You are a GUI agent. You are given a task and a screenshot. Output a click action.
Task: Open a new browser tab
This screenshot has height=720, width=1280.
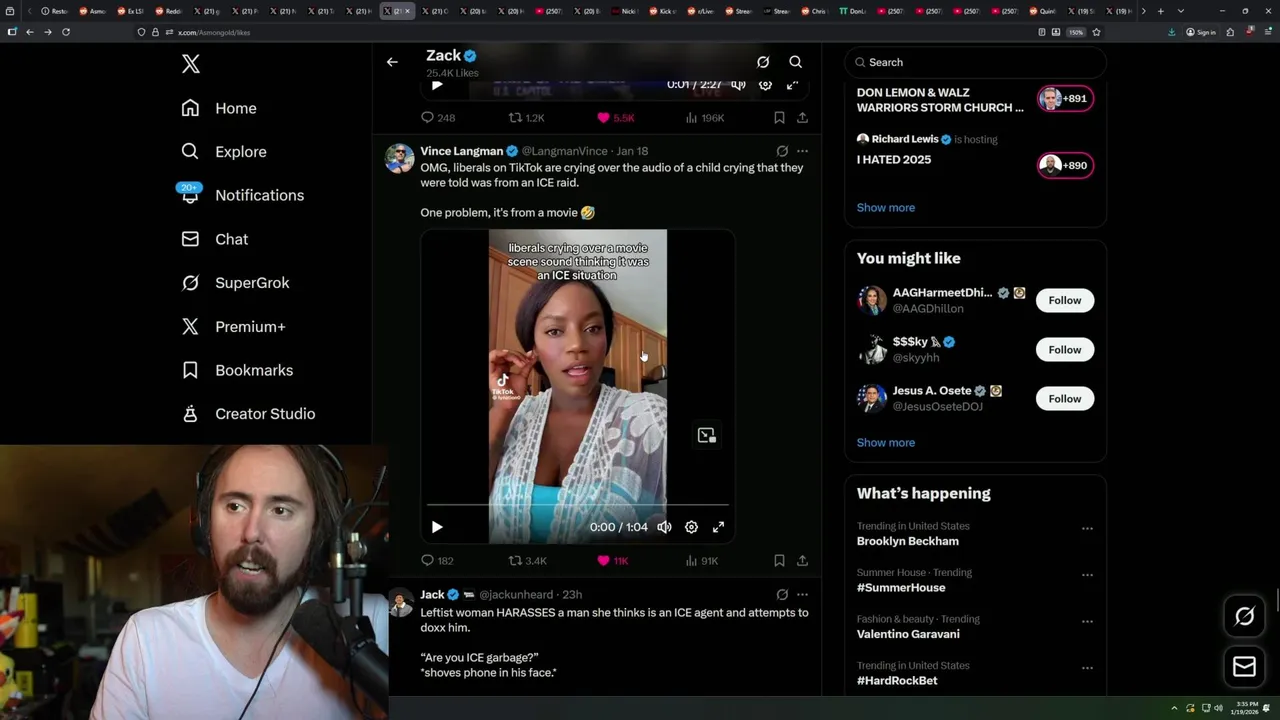1160,11
